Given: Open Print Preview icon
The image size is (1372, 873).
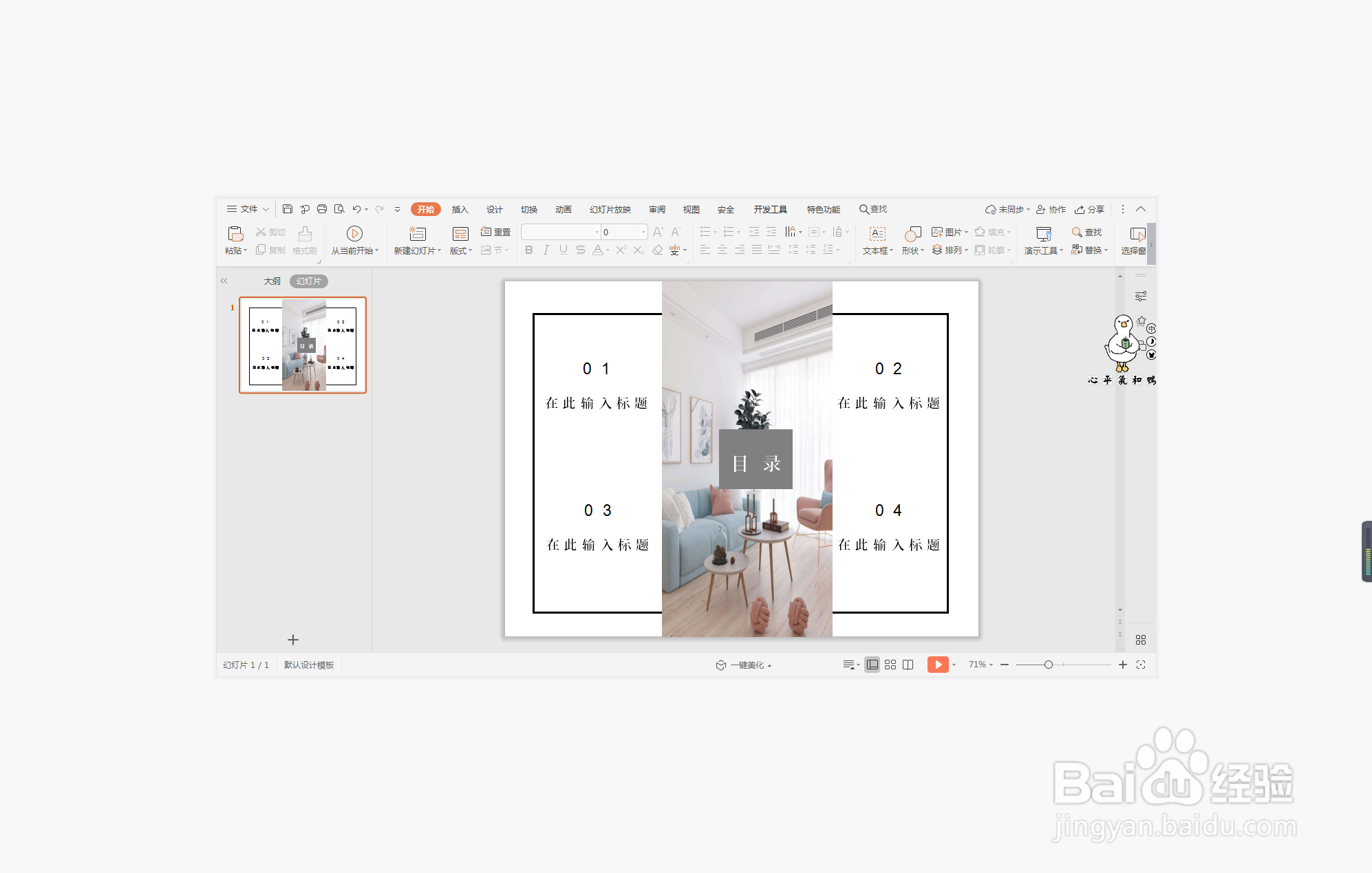Looking at the screenshot, I should (339, 209).
